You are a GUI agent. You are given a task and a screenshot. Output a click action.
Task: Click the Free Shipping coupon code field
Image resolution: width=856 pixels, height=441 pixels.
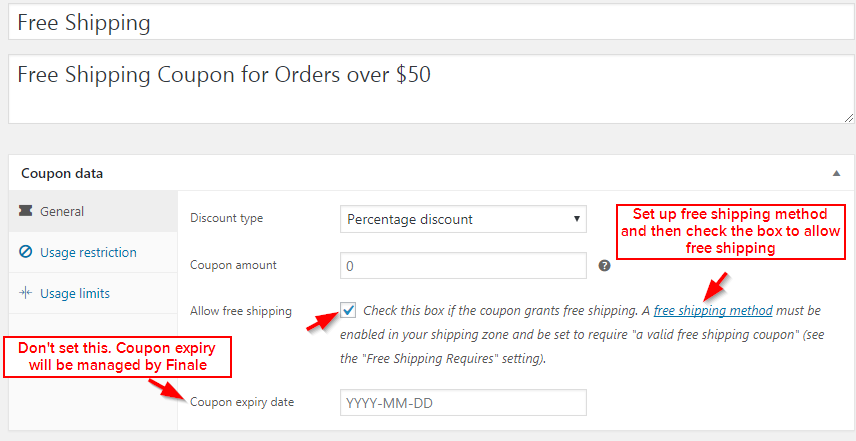[431, 22]
